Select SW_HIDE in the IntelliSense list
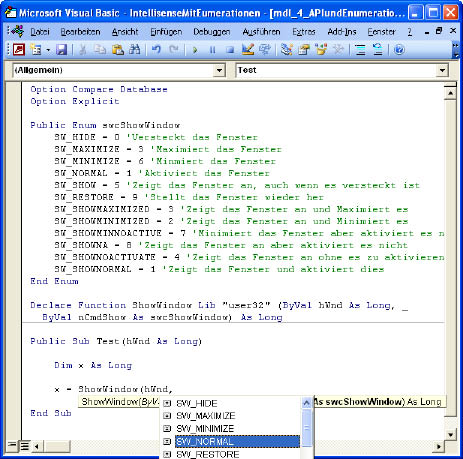 click(x=230, y=403)
